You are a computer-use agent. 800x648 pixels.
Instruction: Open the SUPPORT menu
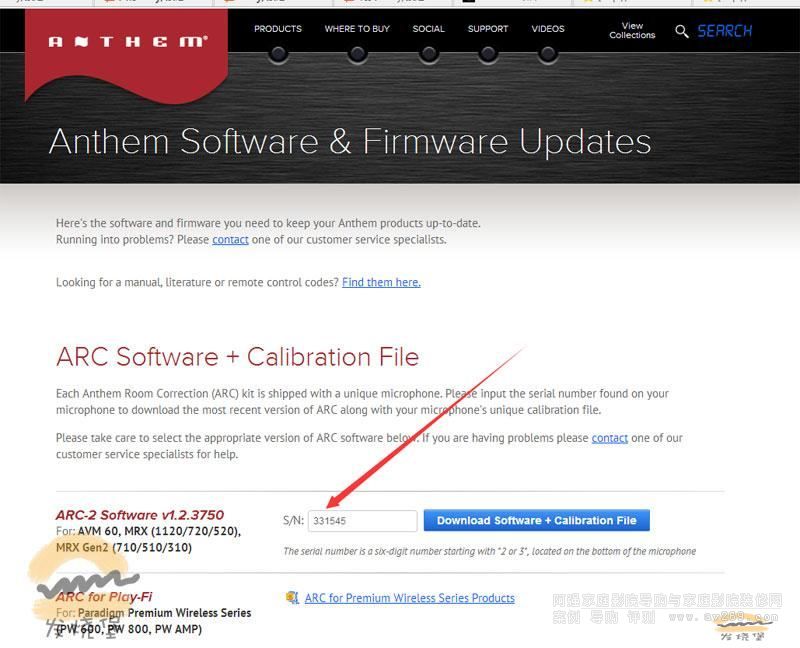pyautogui.click(x=488, y=29)
